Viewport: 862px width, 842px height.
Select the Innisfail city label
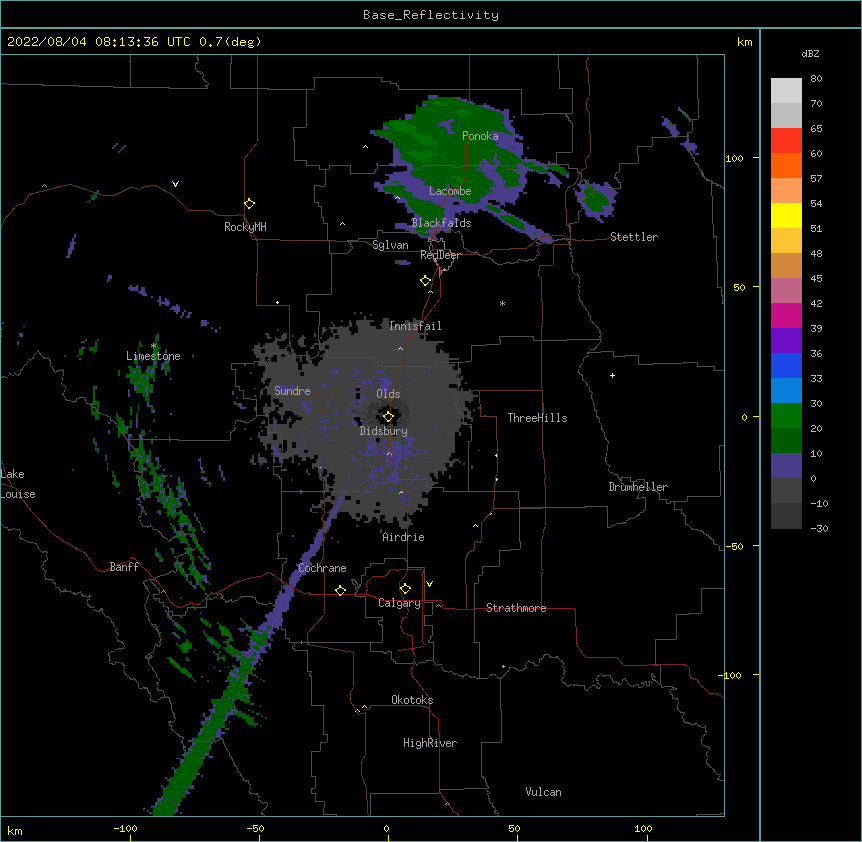click(x=415, y=326)
